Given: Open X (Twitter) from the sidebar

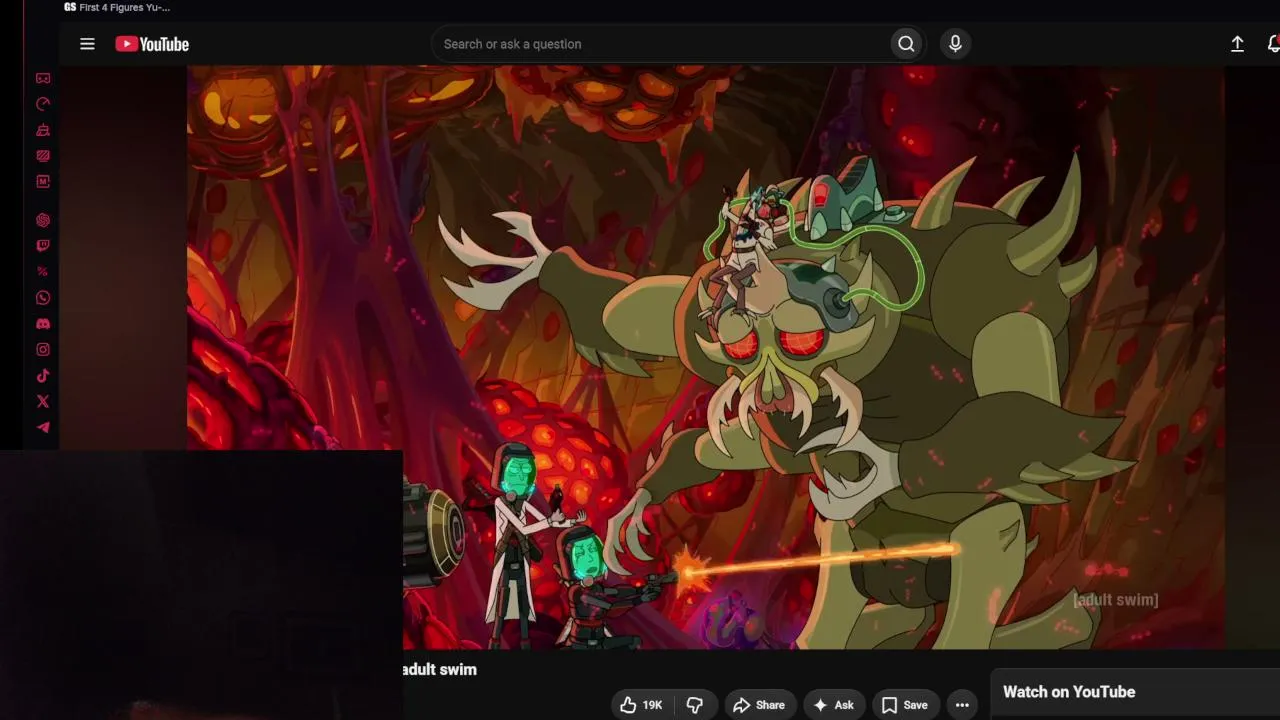Looking at the screenshot, I should pos(43,402).
